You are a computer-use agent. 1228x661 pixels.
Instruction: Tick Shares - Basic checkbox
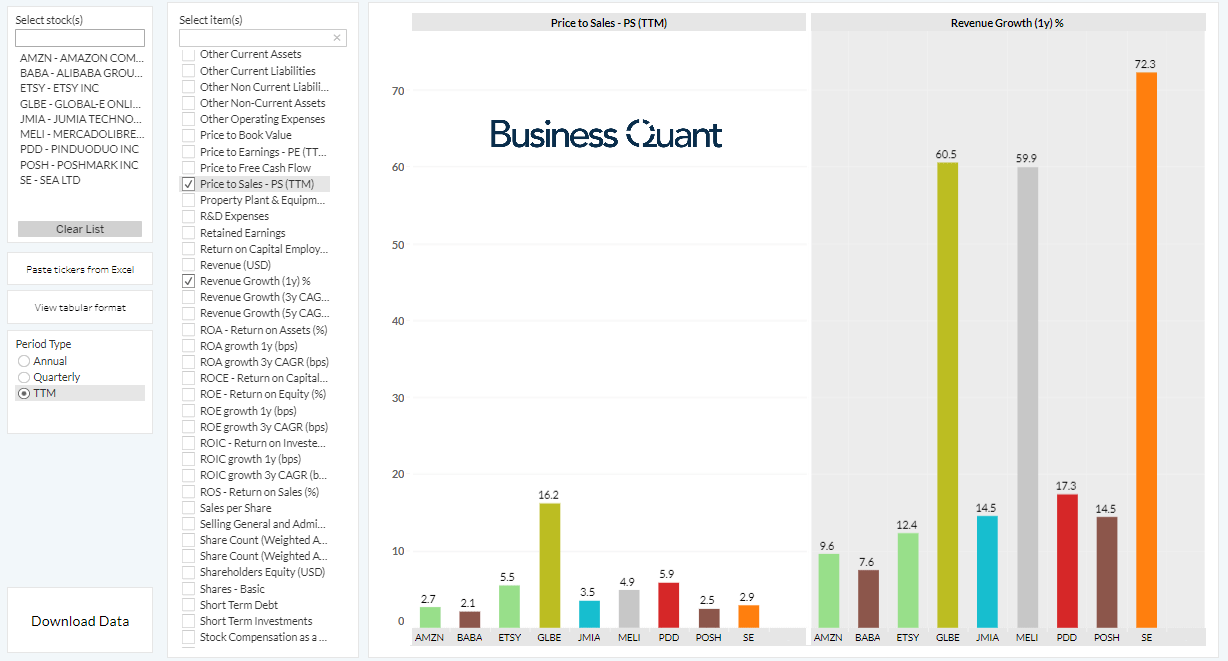pos(189,589)
